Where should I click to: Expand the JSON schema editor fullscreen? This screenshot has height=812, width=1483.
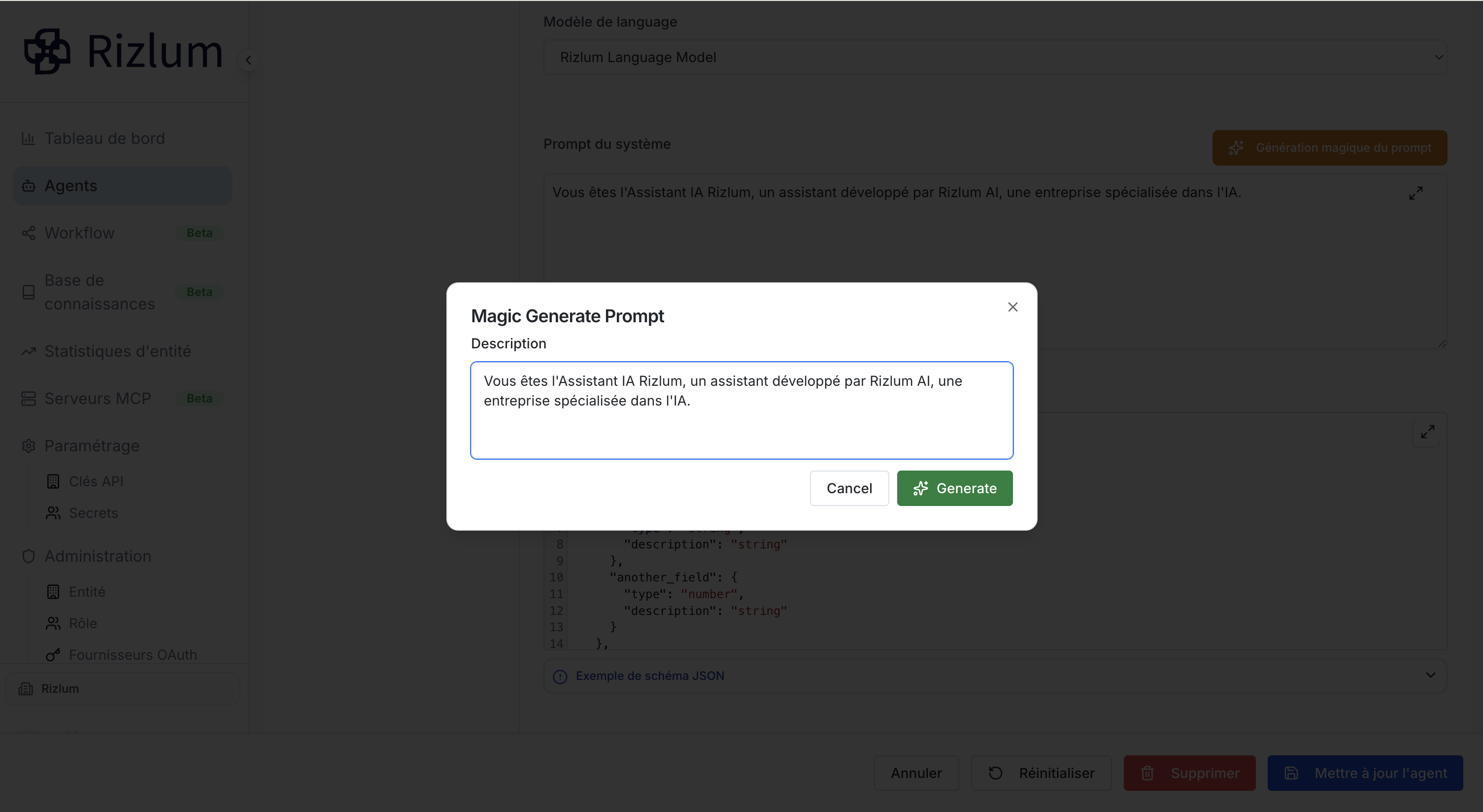point(1427,432)
